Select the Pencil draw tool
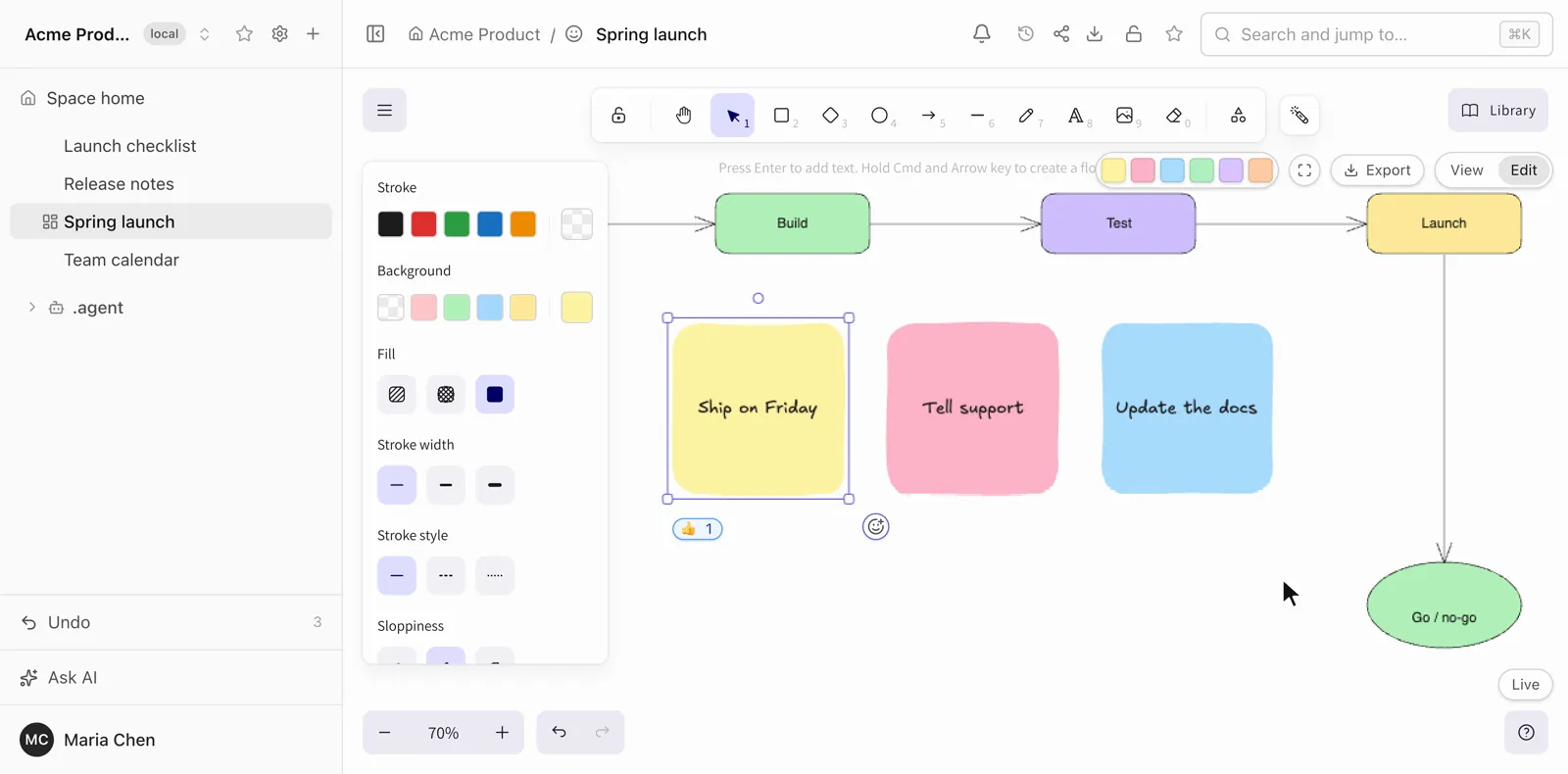Viewport: 1568px width, 774px height. (x=1026, y=116)
